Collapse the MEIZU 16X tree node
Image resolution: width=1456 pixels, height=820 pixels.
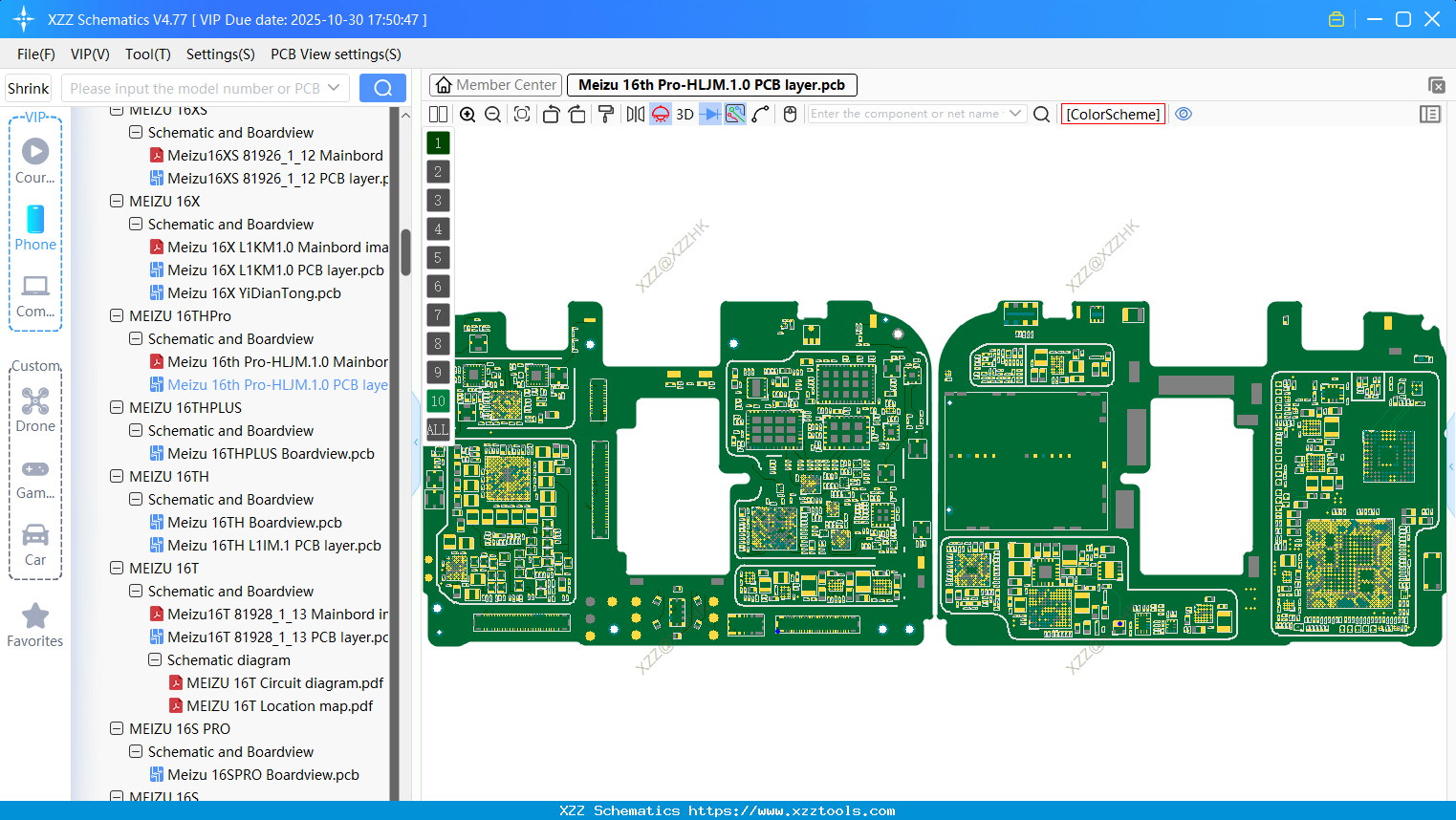(x=117, y=201)
